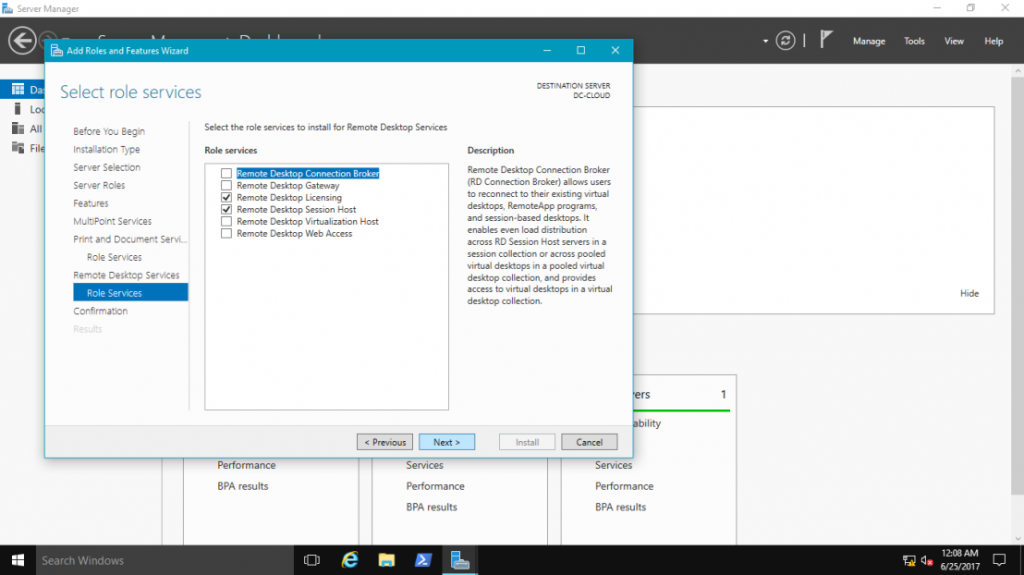Select All Servers icon in sidebar
The width and height of the screenshot is (1024, 575).
click(x=18, y=129)
